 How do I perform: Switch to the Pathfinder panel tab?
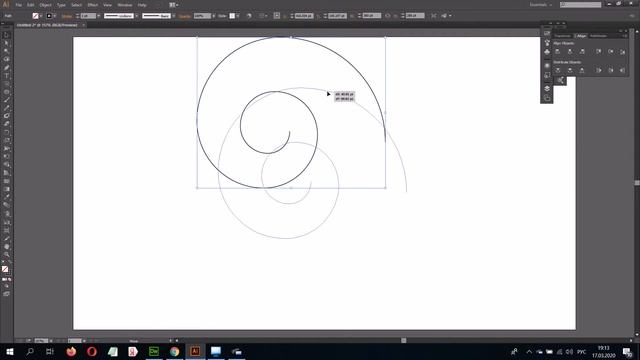598,36
